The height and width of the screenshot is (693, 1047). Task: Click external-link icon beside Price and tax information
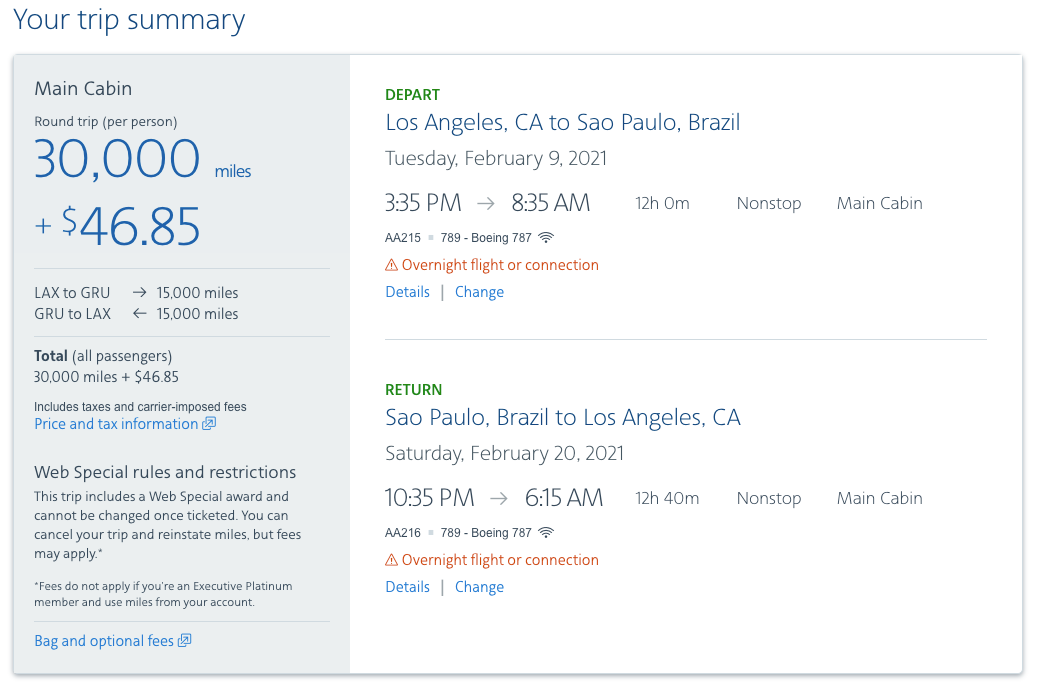pyautogui.click(x=209, y=424)
